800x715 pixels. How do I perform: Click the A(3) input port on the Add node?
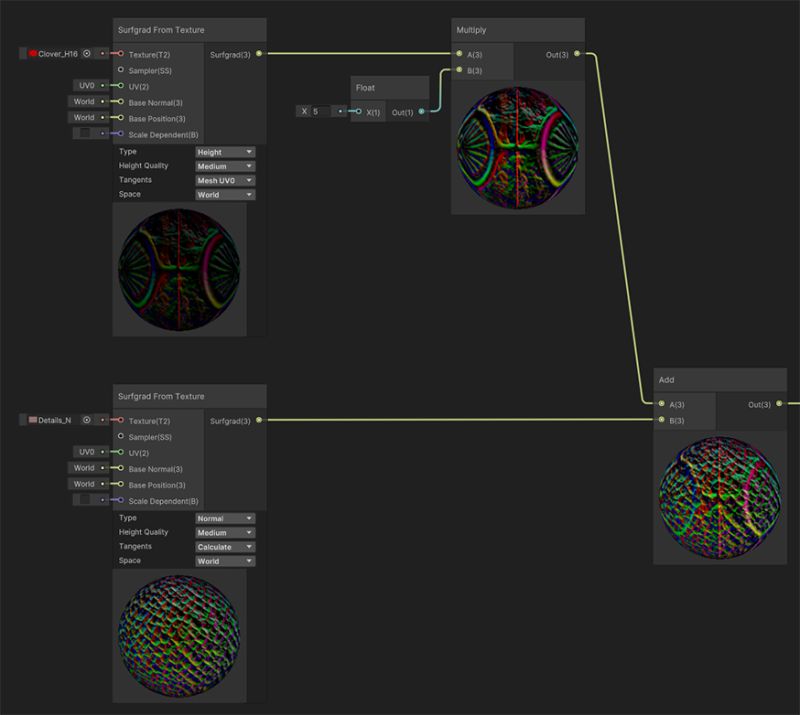click(x=660, y=404)
